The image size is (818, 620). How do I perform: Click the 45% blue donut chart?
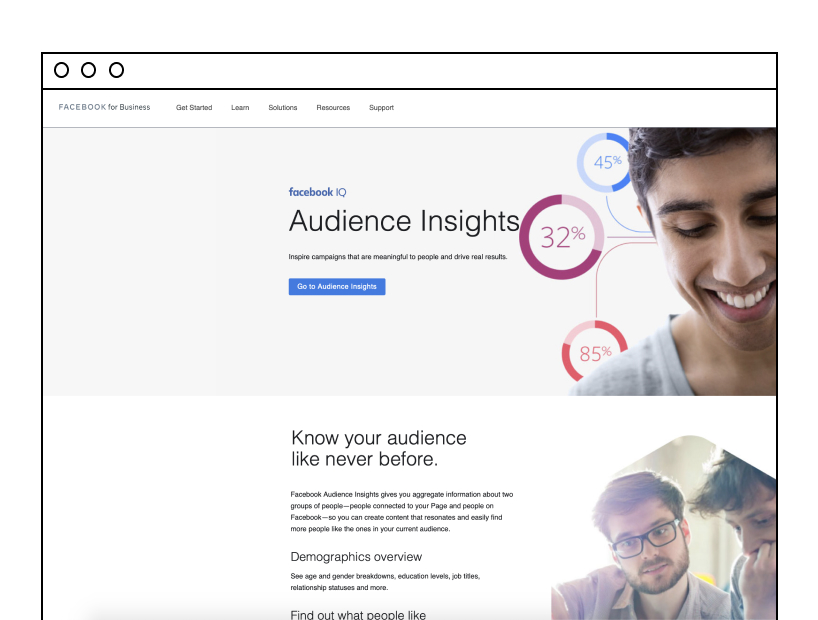[x=605, y=162]
